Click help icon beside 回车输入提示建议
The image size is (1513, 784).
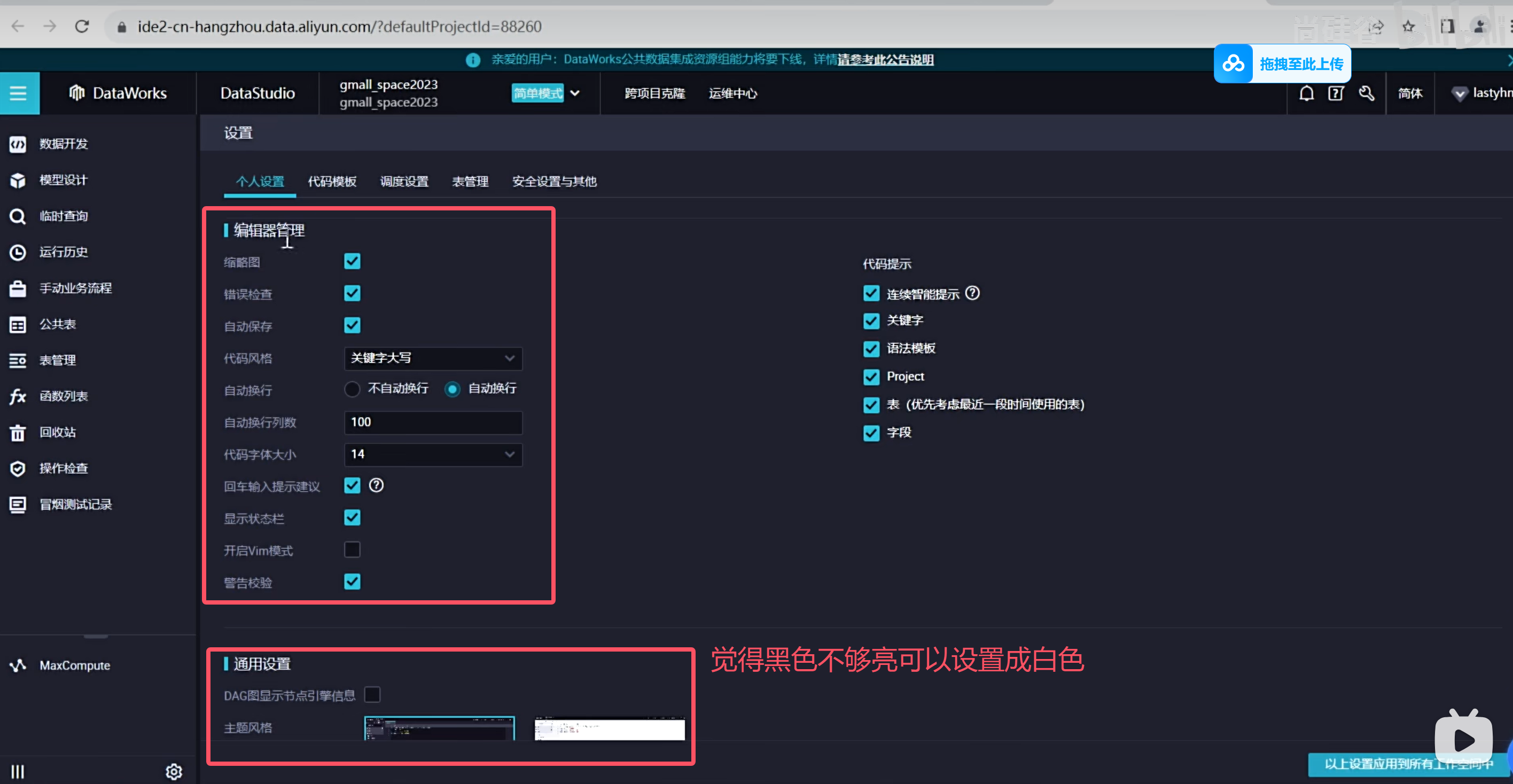(377, 485)
